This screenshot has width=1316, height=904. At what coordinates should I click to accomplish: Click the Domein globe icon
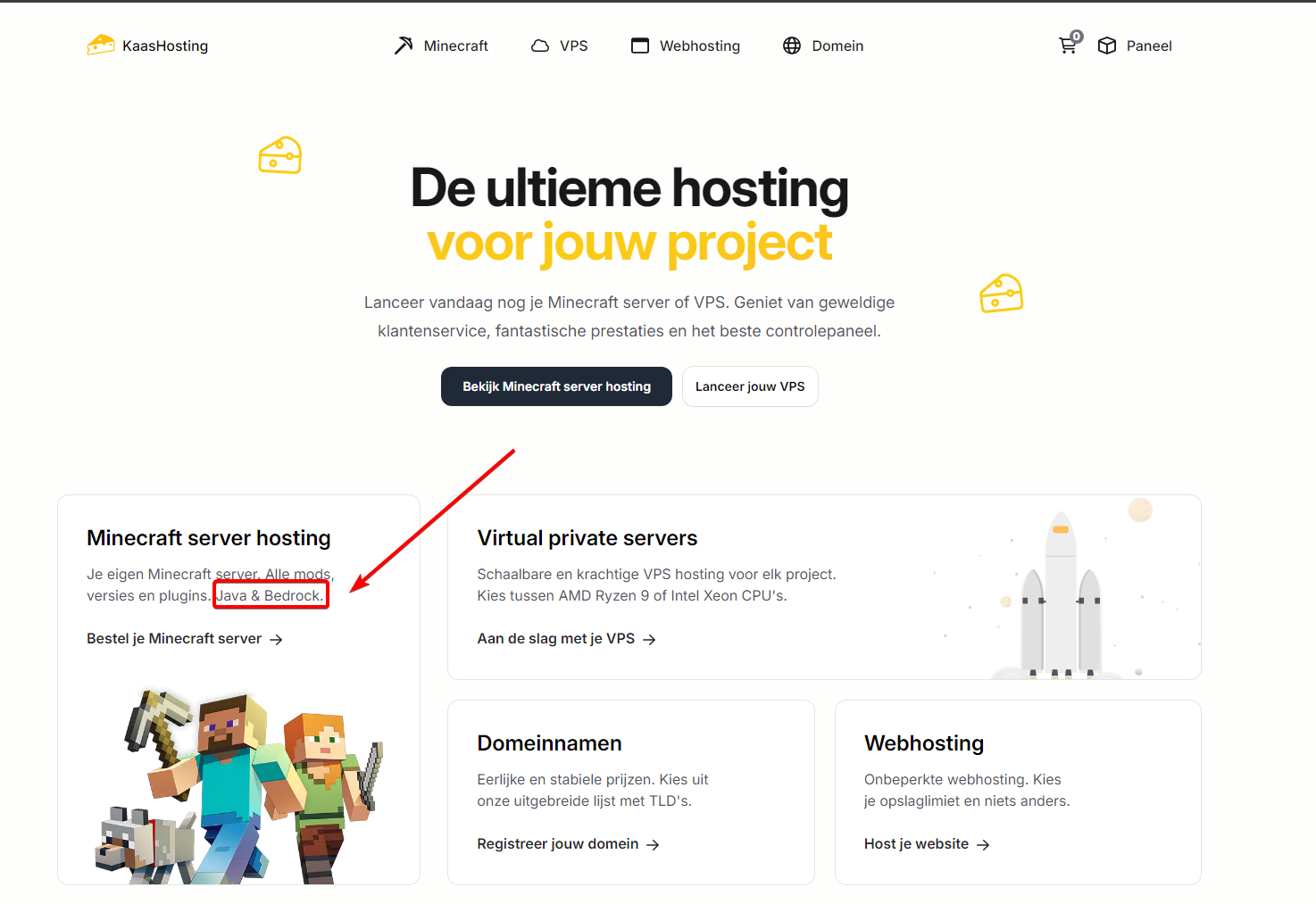coord(792,46)
